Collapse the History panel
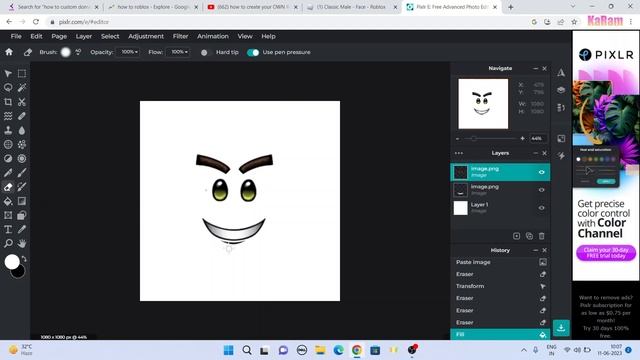640x360 pixels. tap(536, 250)
